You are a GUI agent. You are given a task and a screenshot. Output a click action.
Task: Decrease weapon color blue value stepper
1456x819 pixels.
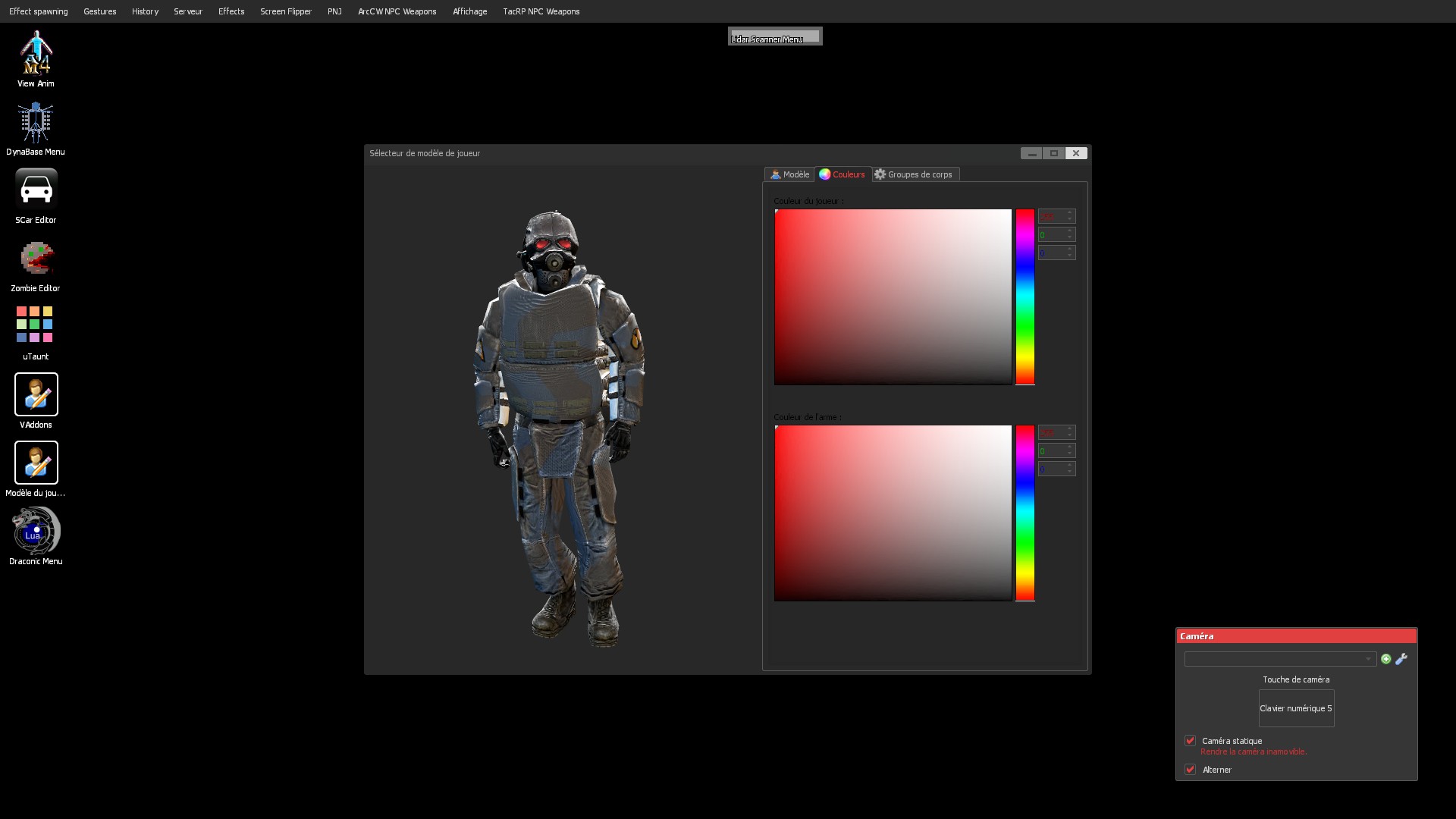coord(1070,472)
